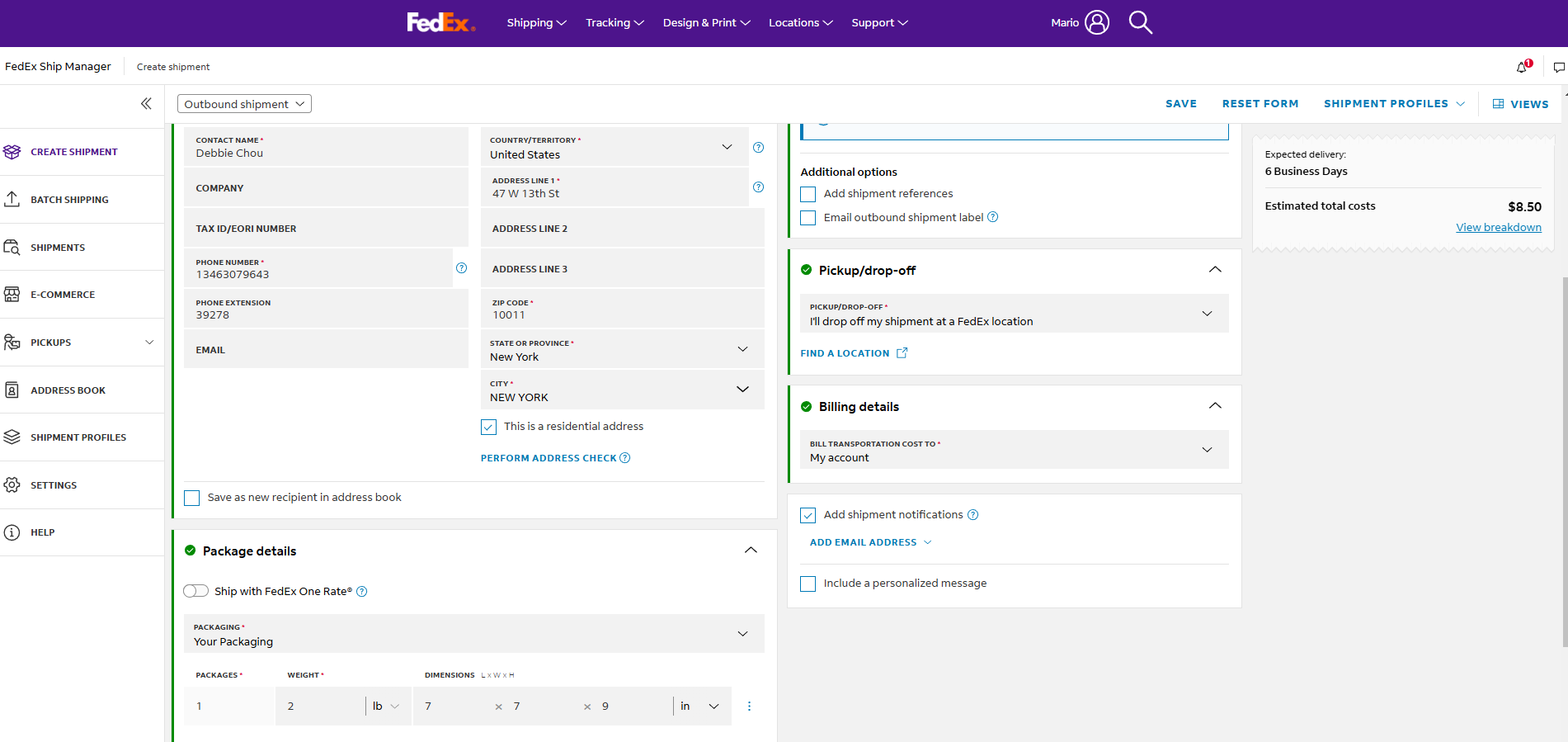This screenshot has width=1568, height=742.
Task: Click the Pickups courier icon
Action: pyautogui.click(x=12, y=342)
